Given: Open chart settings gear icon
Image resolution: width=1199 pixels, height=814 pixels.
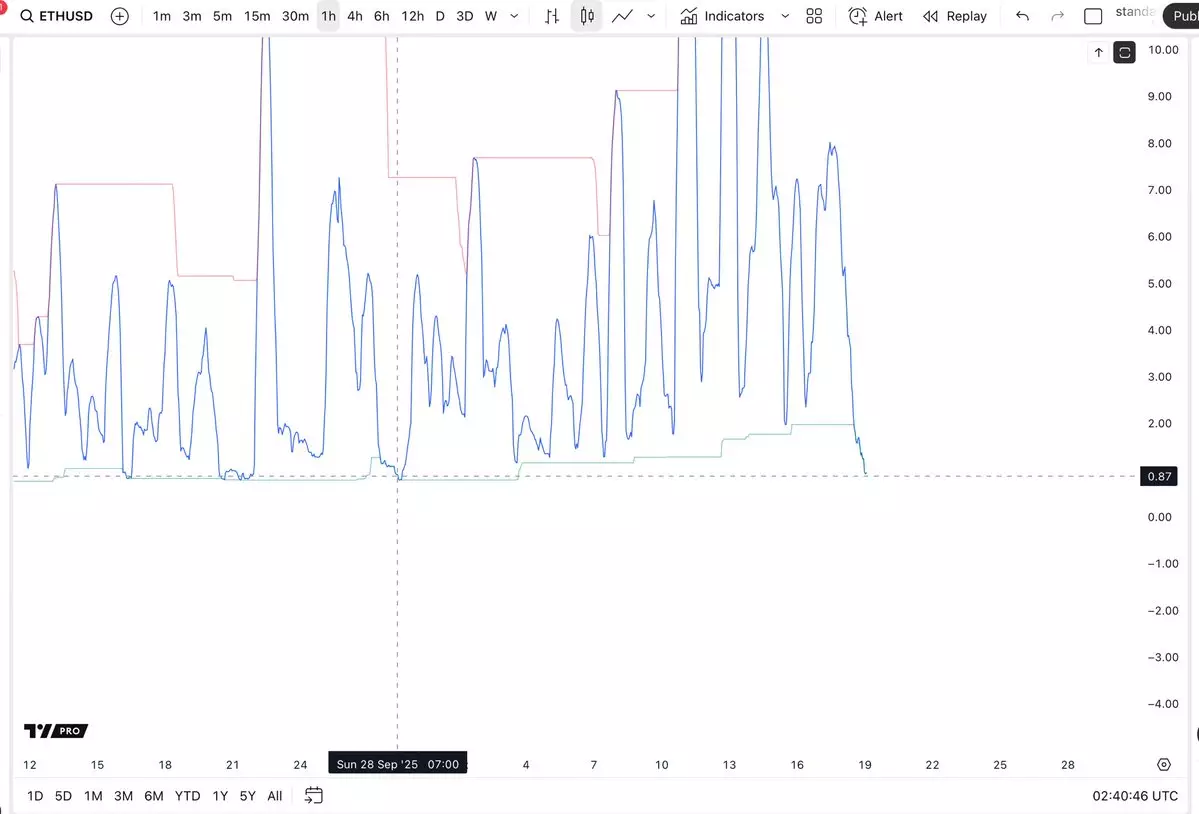Looking at the screenshot, I should click(x=1163, y=765).
